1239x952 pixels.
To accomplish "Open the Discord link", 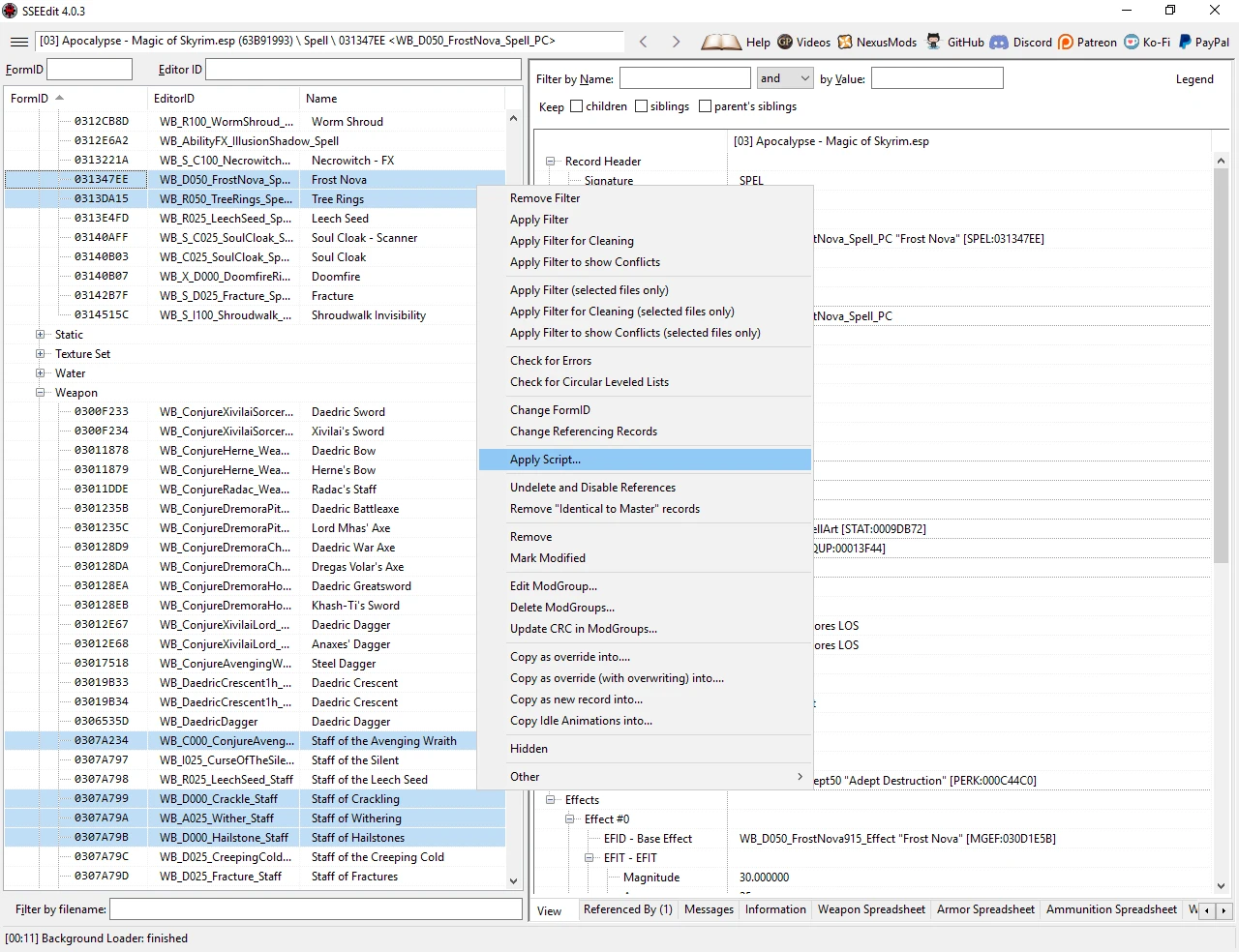I will coord(999,42).
